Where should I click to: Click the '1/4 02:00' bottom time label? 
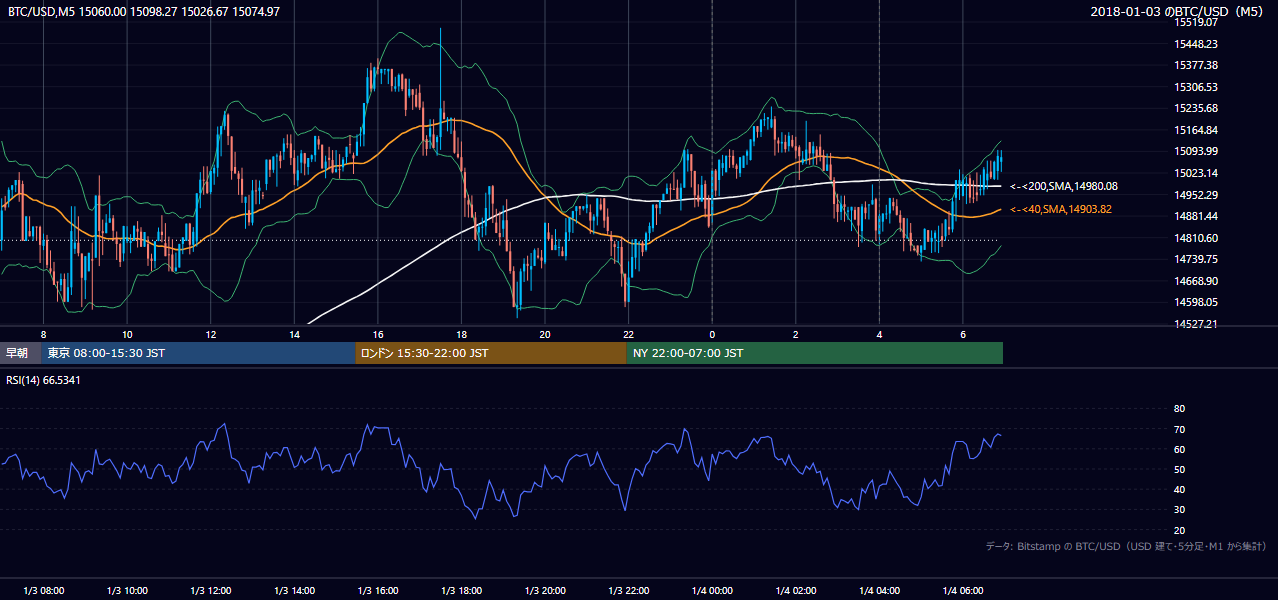point(796,590)
